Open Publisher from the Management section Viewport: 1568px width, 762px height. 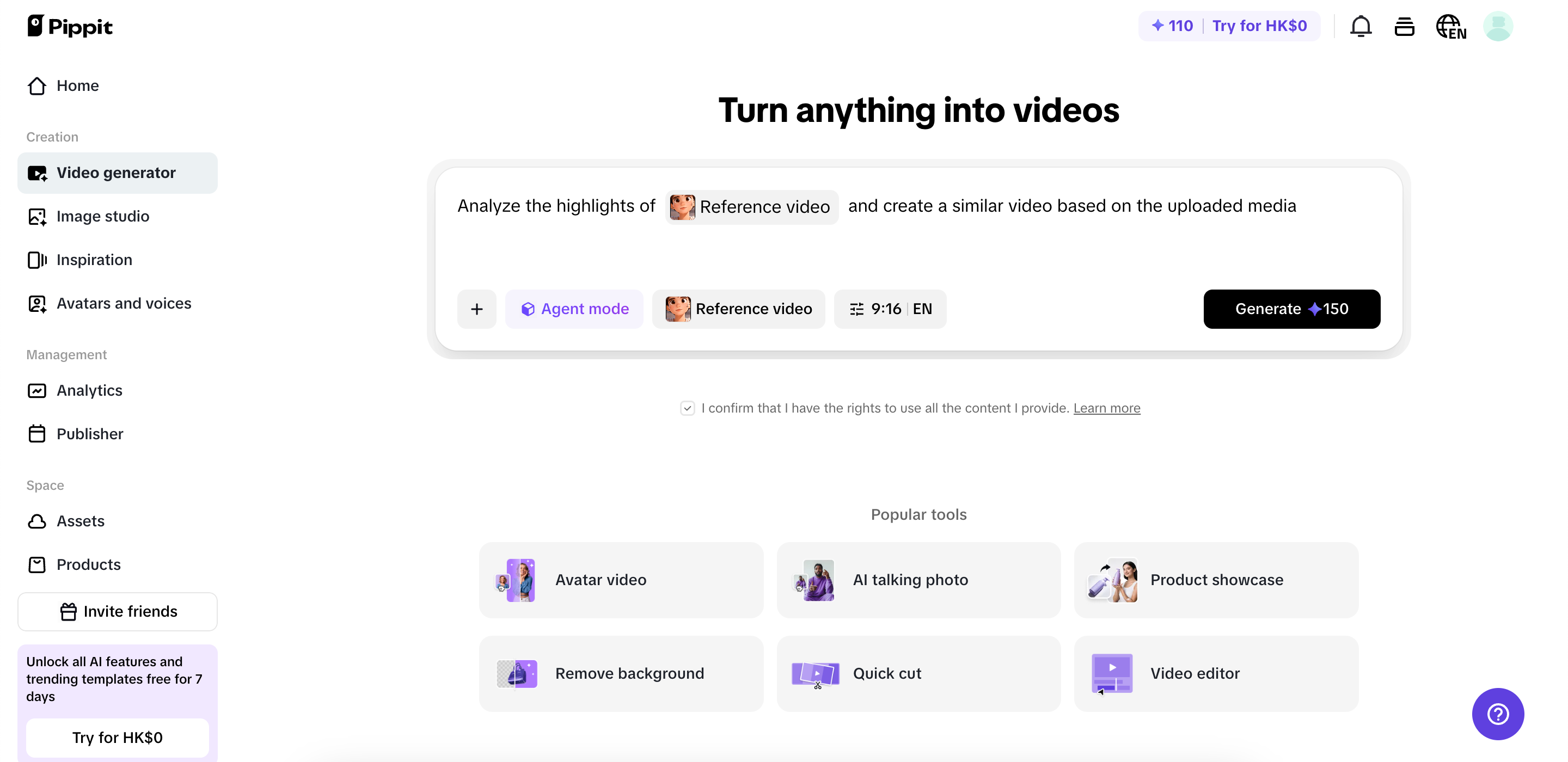pyautogui.click(x=90, y=433)
